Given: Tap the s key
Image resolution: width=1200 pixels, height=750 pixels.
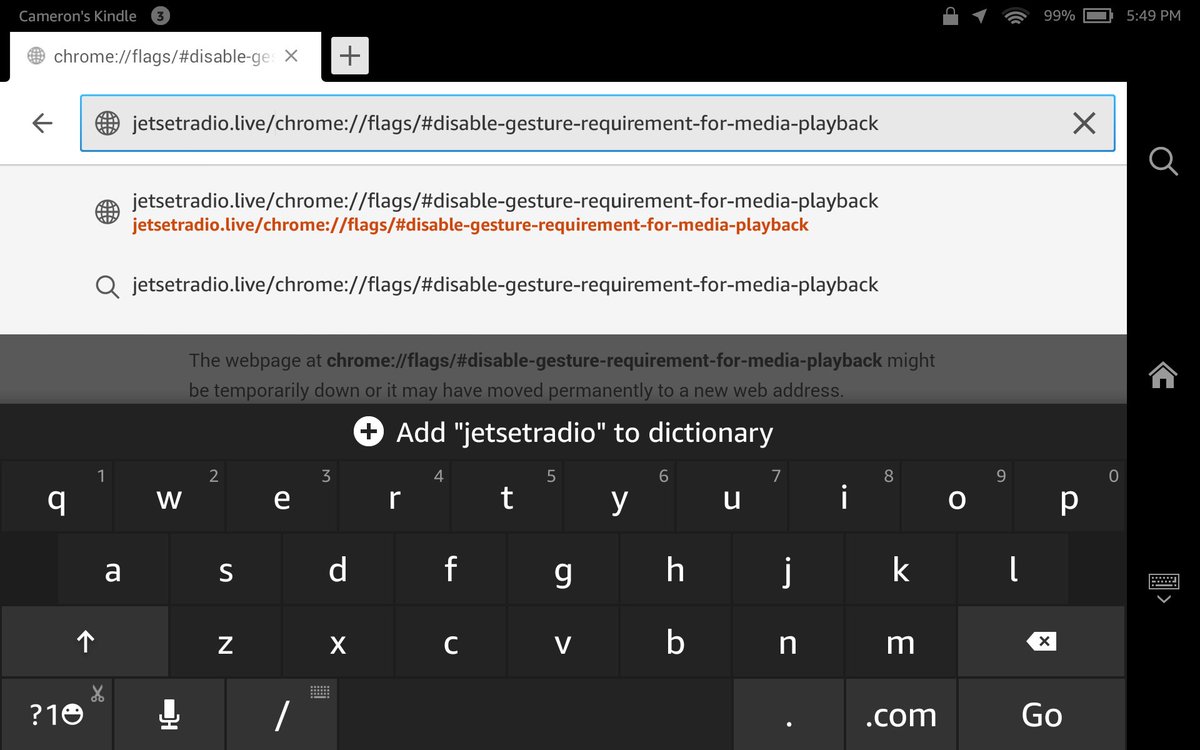Looking at the screenshot, I should [226, 570].
